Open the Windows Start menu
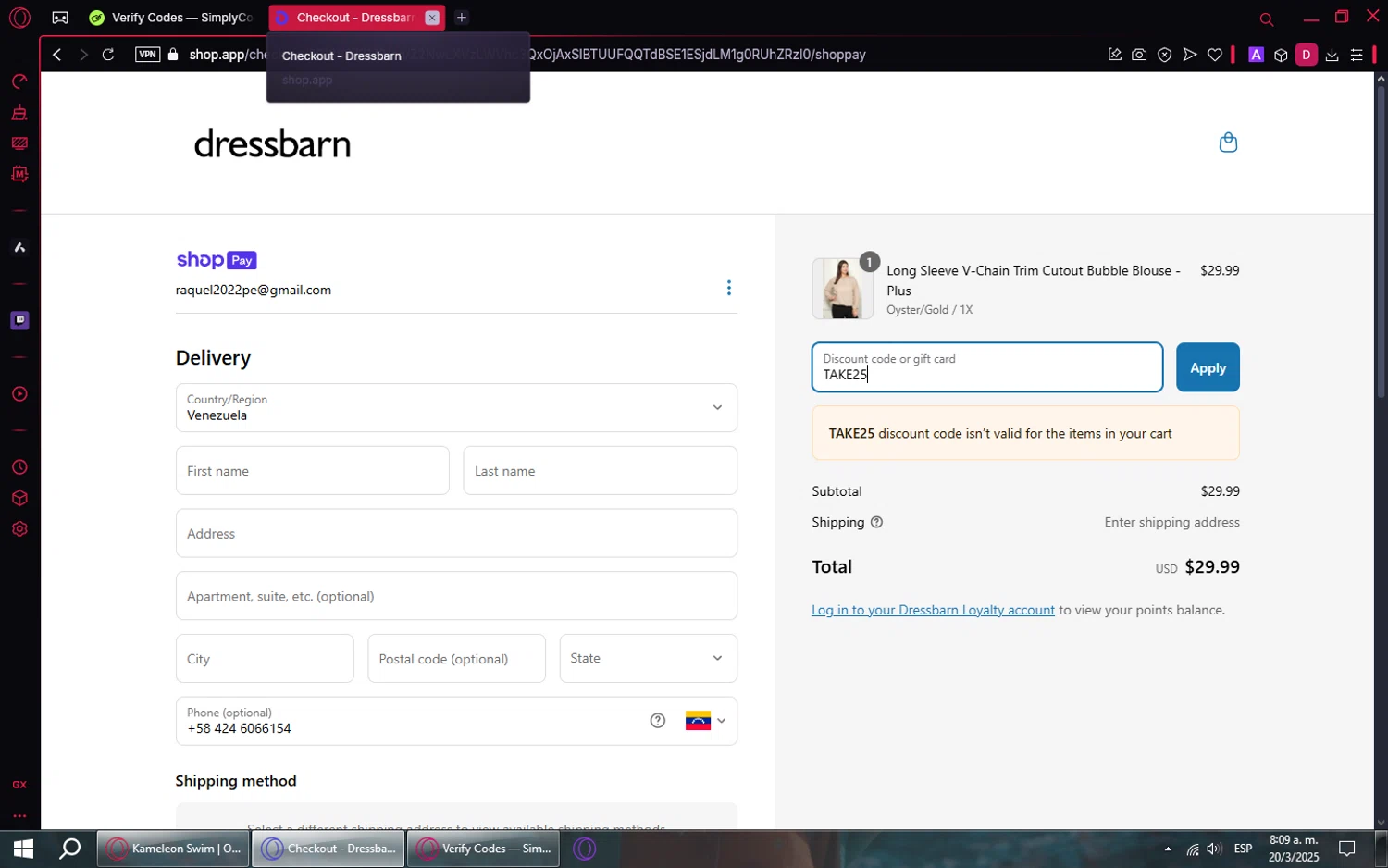Image resolution: width=1388 pixels, height=868 pixels. (22, 849)
